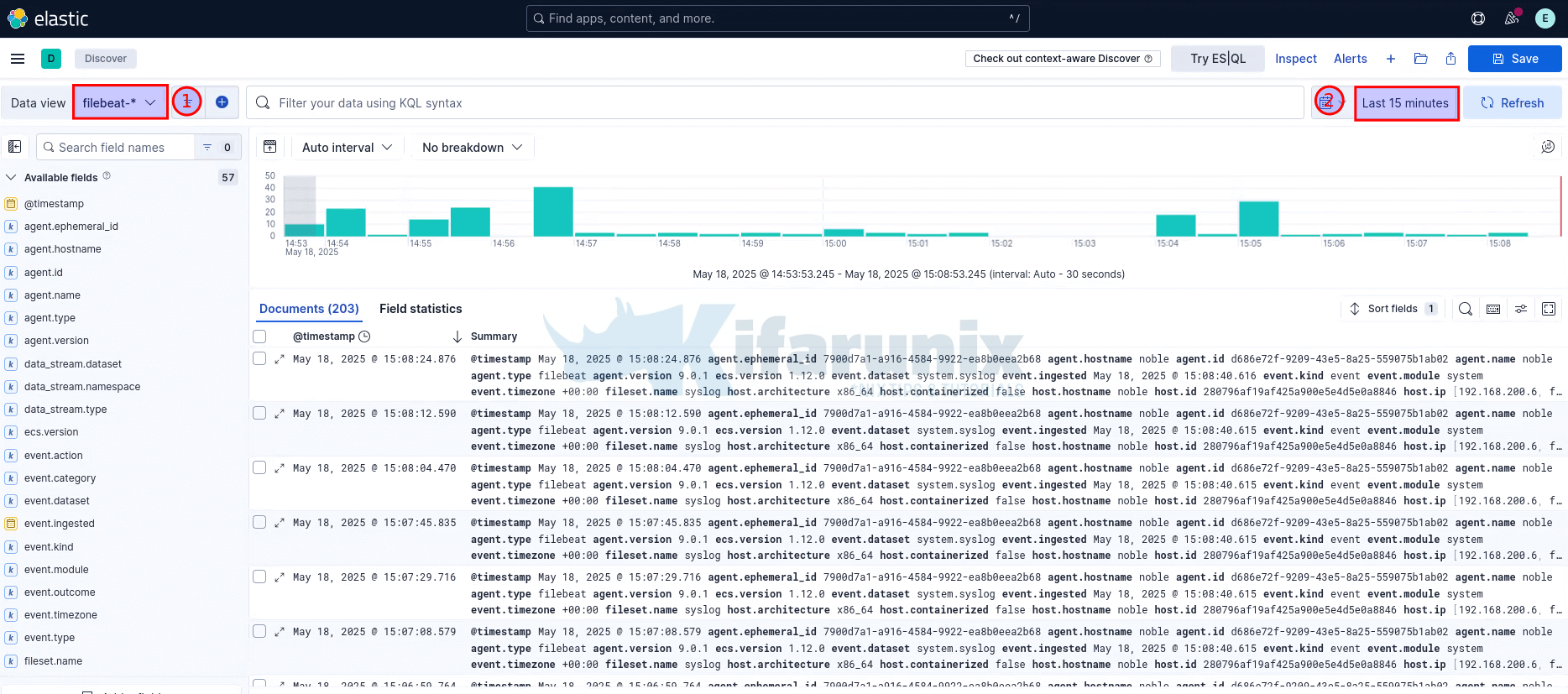Open full screen document table view

pos(1549,309)
